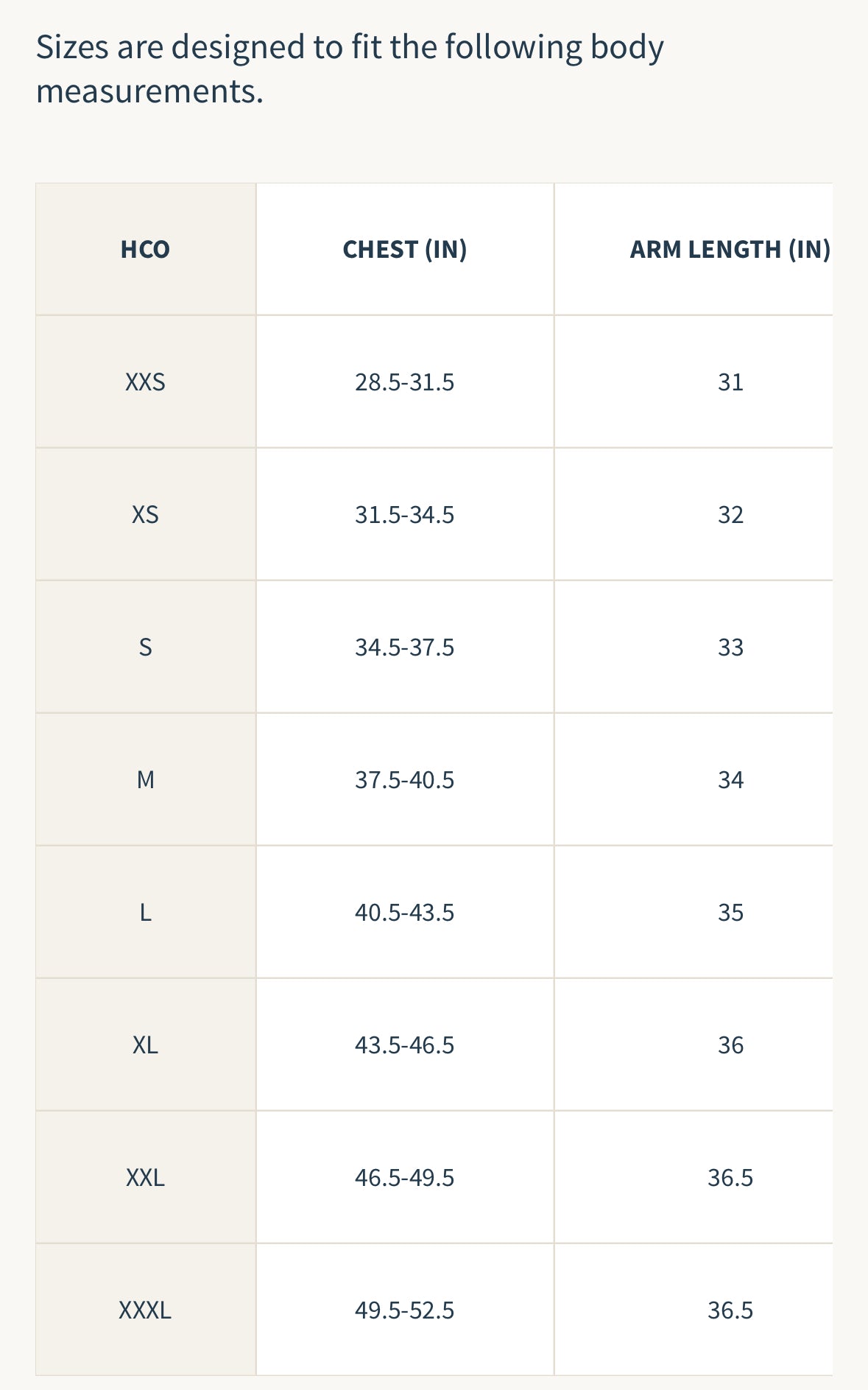Click the XS size label
Image resolution: width=868 pixels, height=1390 pixels.
pos(145,515)
